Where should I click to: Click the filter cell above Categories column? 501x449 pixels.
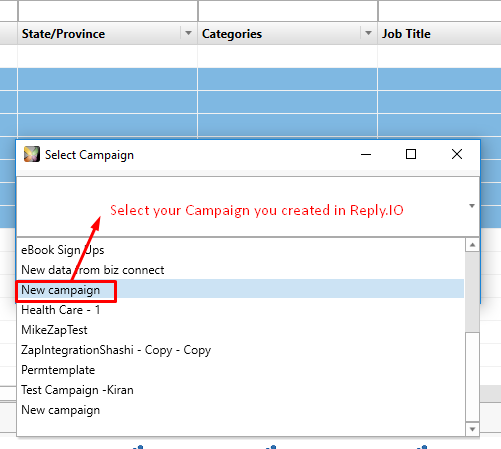pyautogui.click(x=288, y=11)
